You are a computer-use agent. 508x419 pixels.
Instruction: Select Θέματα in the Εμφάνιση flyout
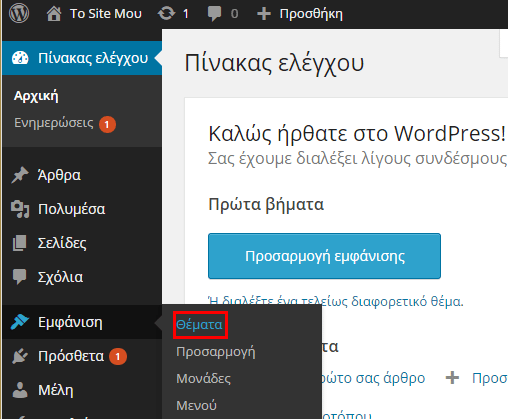pyautogui.click(x=199, y=325)
